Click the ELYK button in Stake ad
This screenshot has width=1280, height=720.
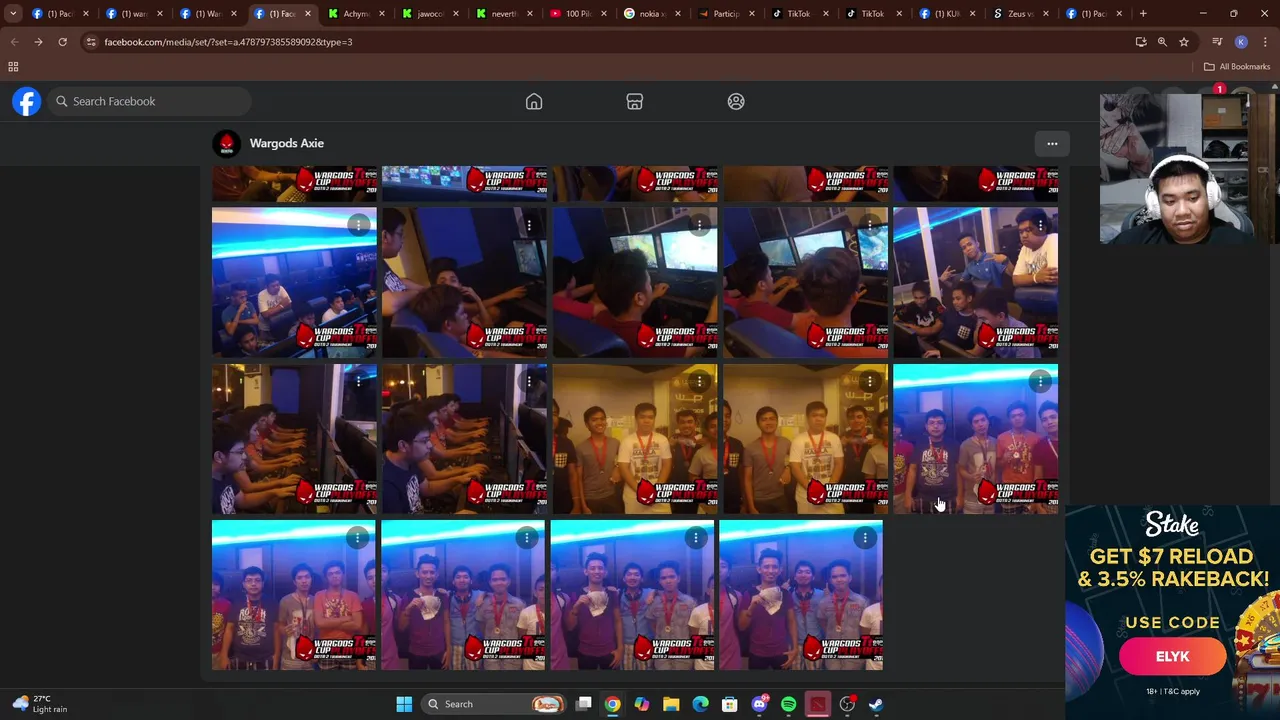pyautogui.click(x=1172, y=657)
